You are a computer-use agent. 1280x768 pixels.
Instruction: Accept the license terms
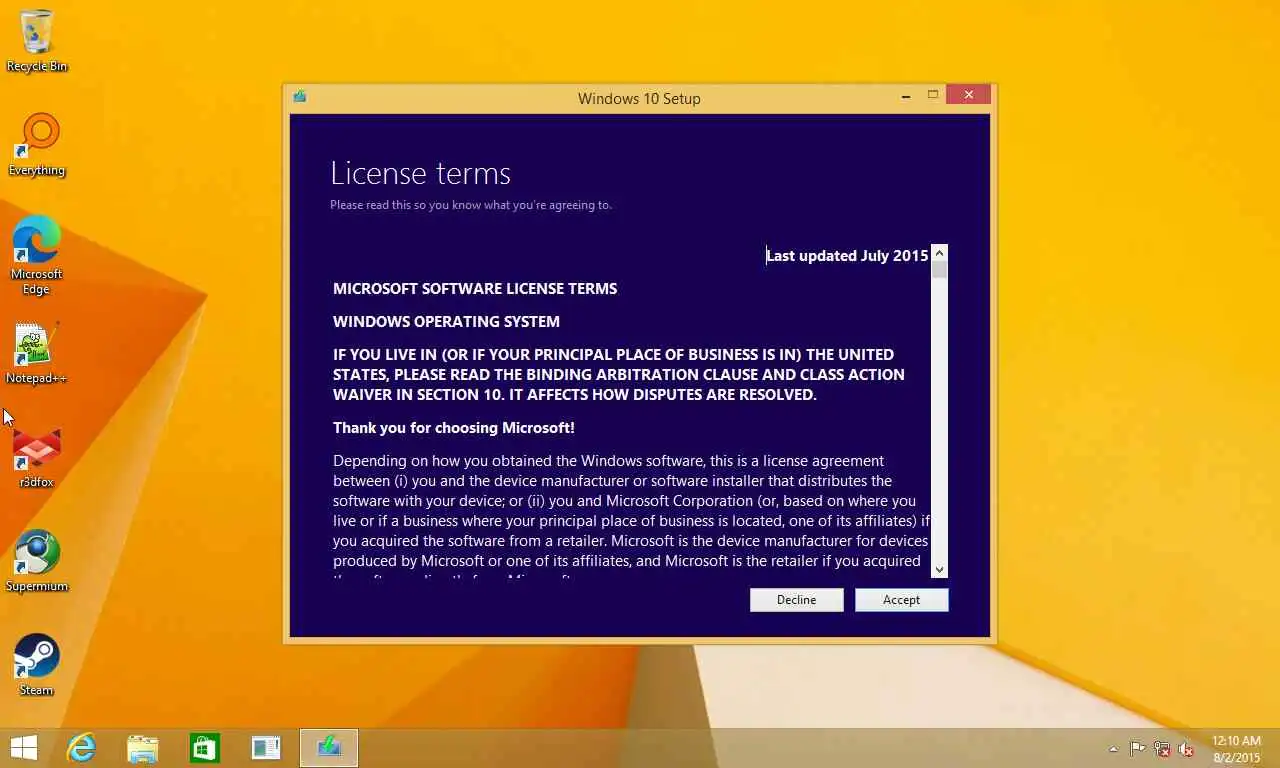tap(901, 599)
